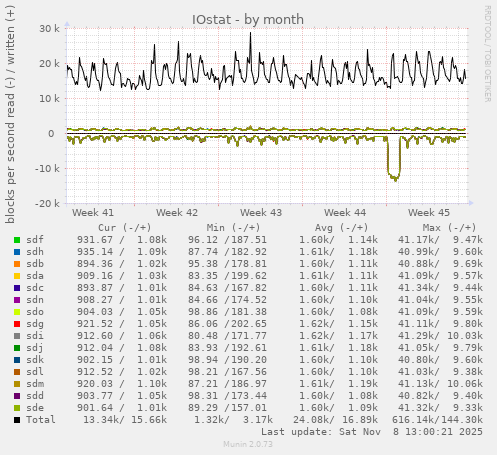Click the sdf green legend swatch
This screenshot has height=455, width=497.
coord(17,240)
